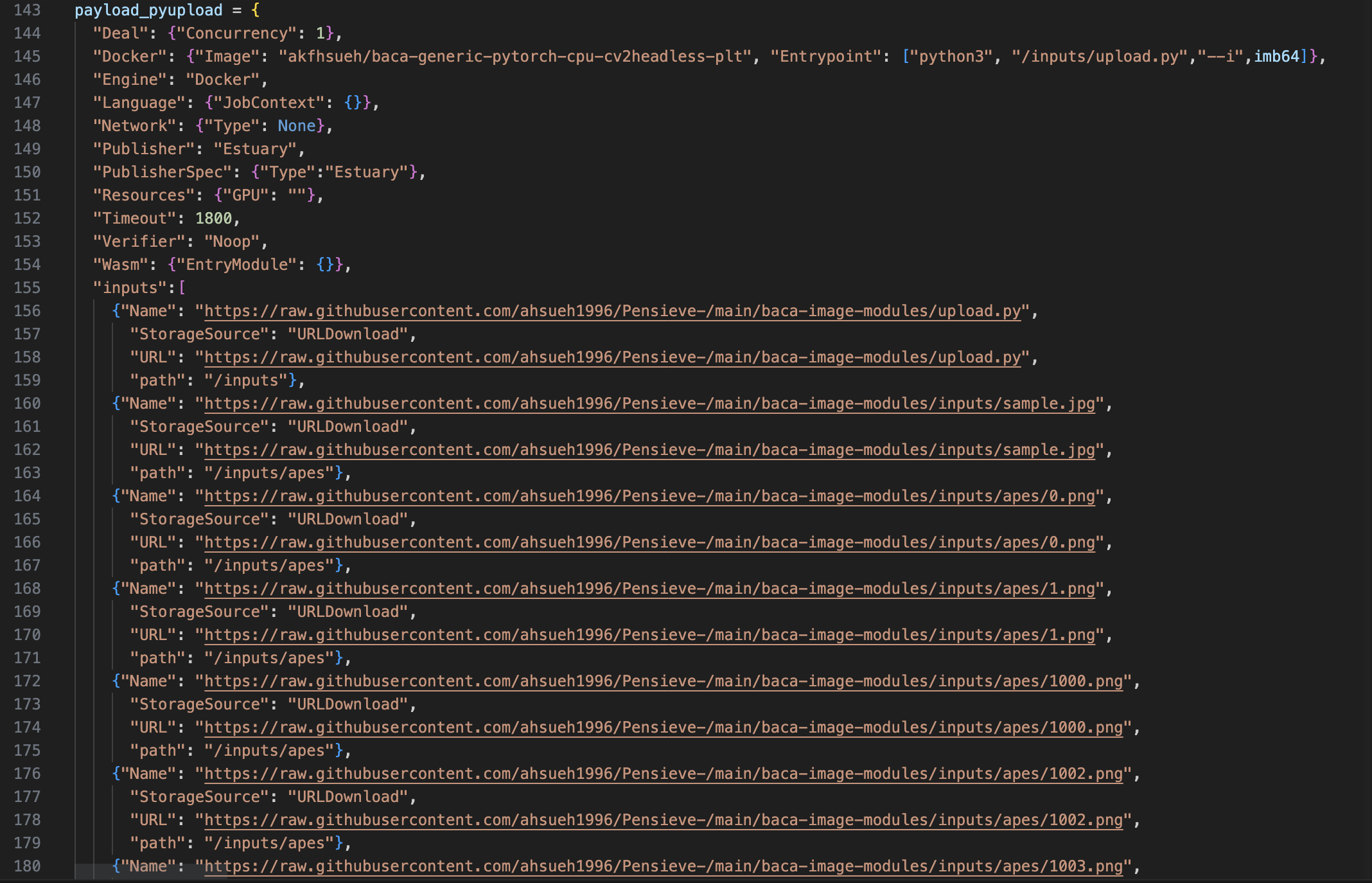Click the "/inputs/upload.py" entrypoint string
The height and width of the screenshot is (883, 1372).
pos(1100,57)
